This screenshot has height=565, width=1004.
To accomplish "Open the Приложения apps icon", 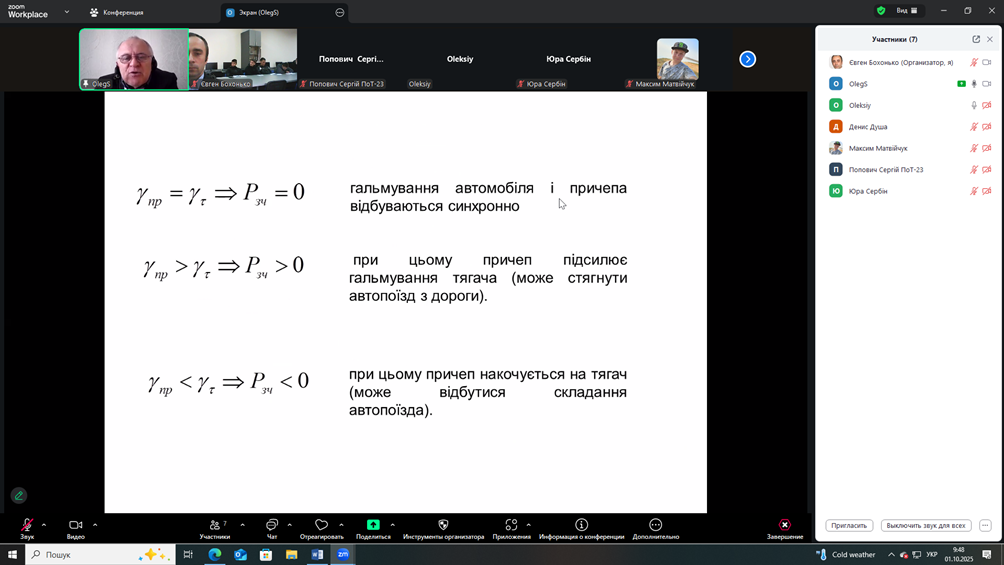I will click(x=511, y=525).
